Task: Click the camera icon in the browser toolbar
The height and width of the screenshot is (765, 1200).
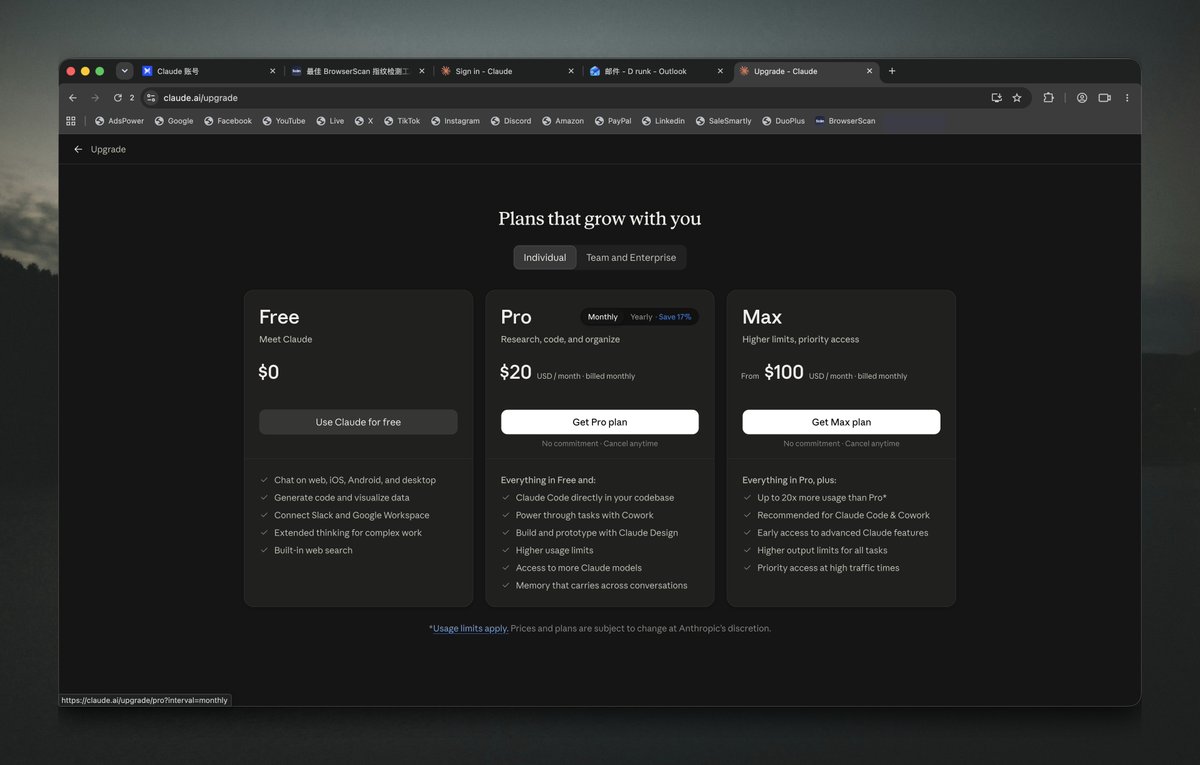Action: click(1105, 98)
